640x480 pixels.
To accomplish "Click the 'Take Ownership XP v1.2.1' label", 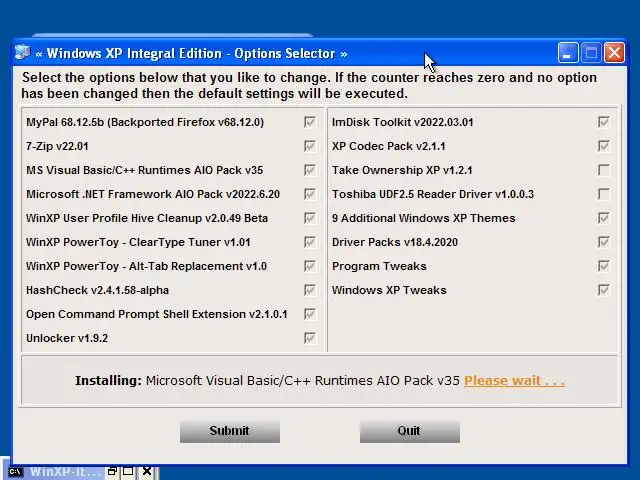I will point(402,170).
